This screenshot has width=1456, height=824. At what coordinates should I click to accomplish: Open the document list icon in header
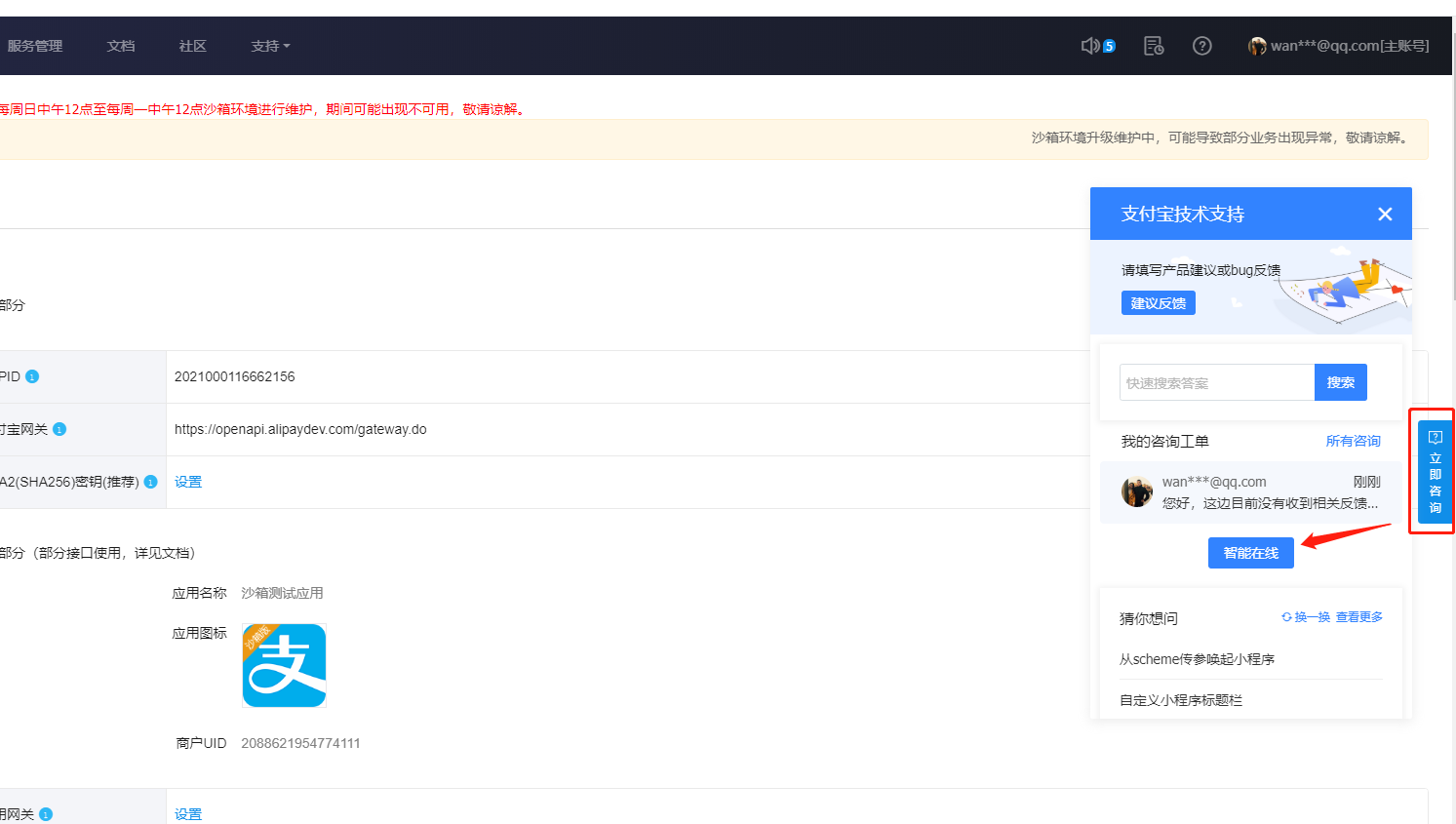coord(1154,46)
